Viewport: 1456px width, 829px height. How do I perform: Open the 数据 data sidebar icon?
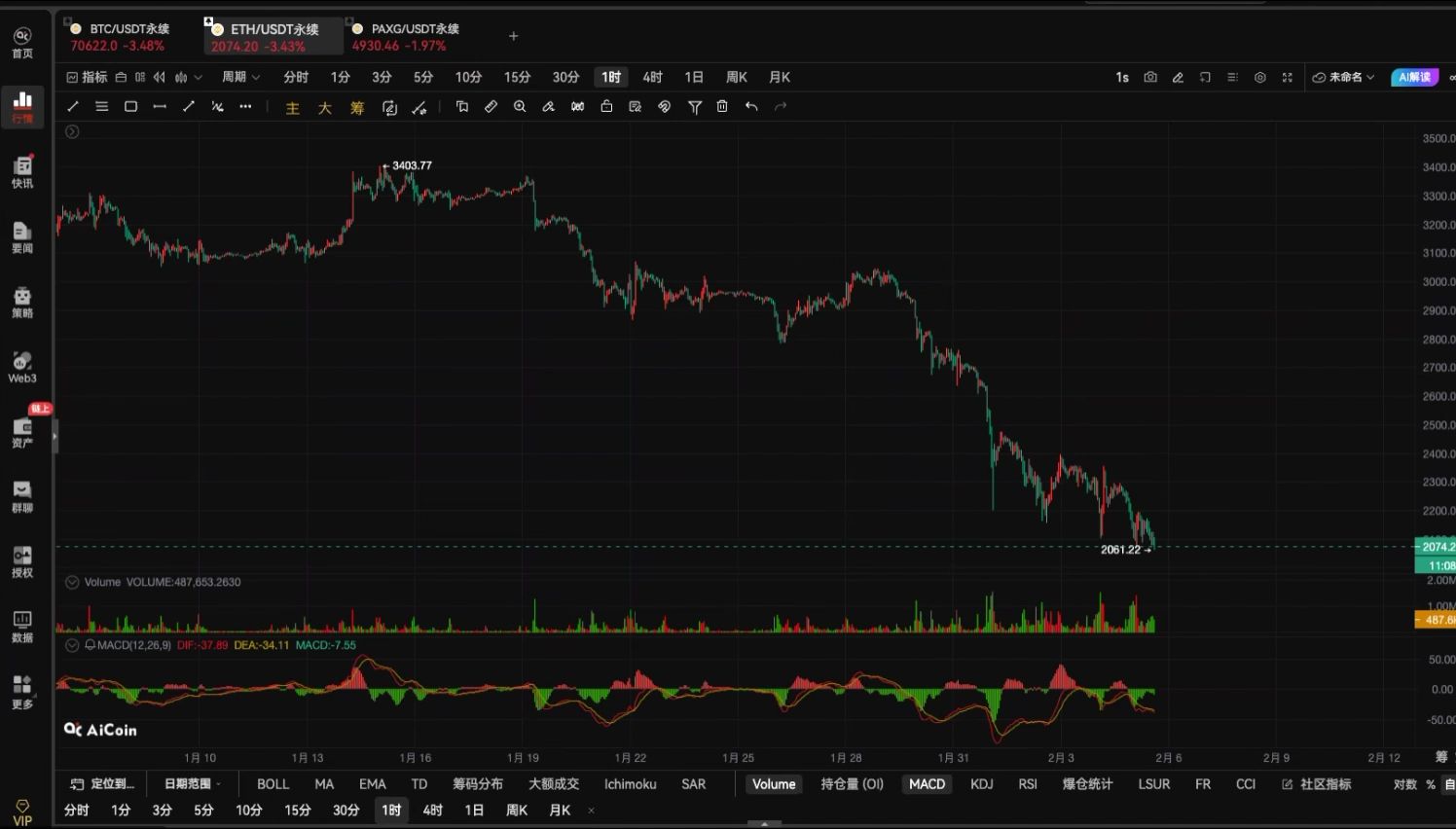pyautogui.click(x=22, y=628)
